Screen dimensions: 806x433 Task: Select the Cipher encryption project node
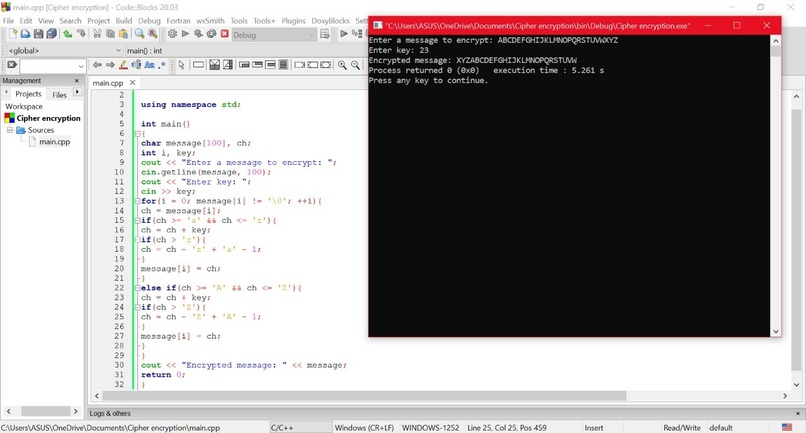pos(48,118)
